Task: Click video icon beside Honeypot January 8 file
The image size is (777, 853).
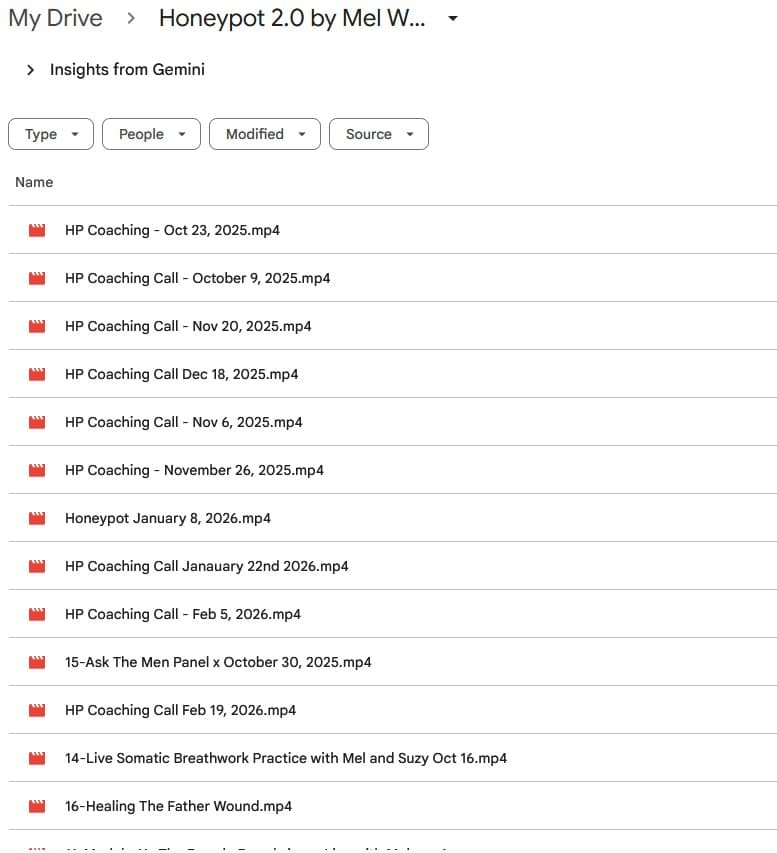Action: point(37,518)
